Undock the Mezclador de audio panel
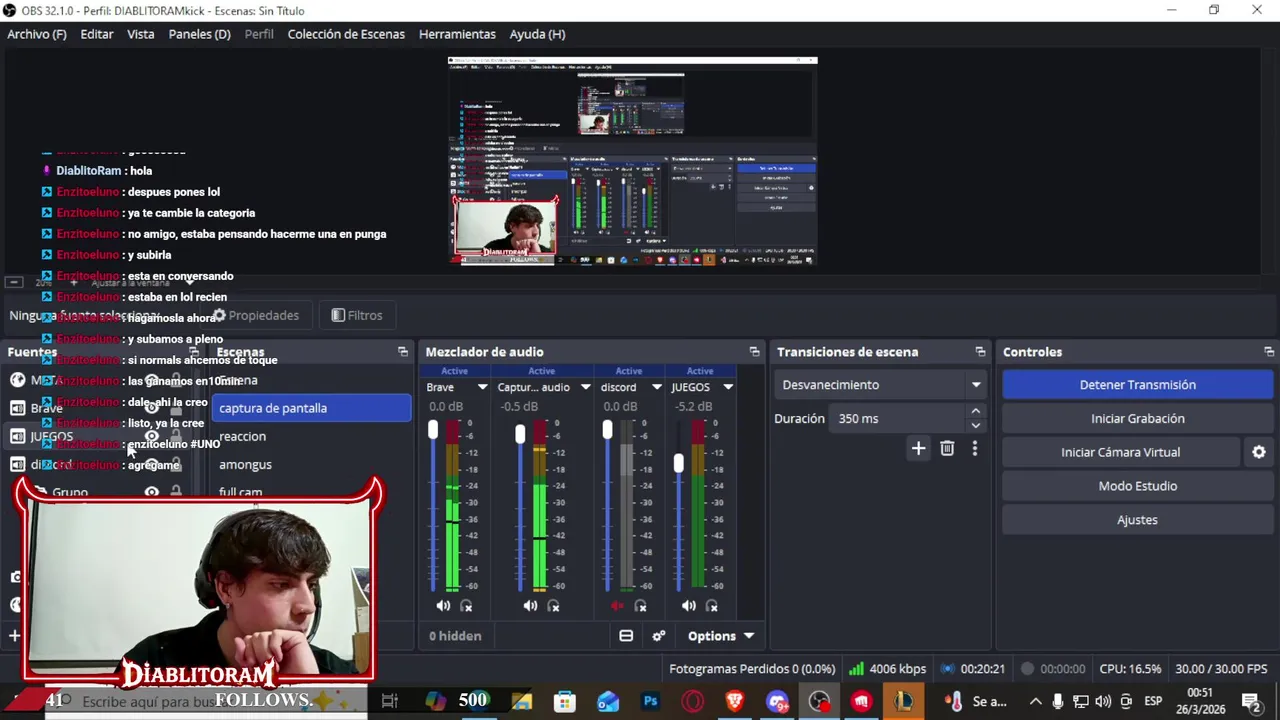 pyautogui.click(x=754, y=352)
